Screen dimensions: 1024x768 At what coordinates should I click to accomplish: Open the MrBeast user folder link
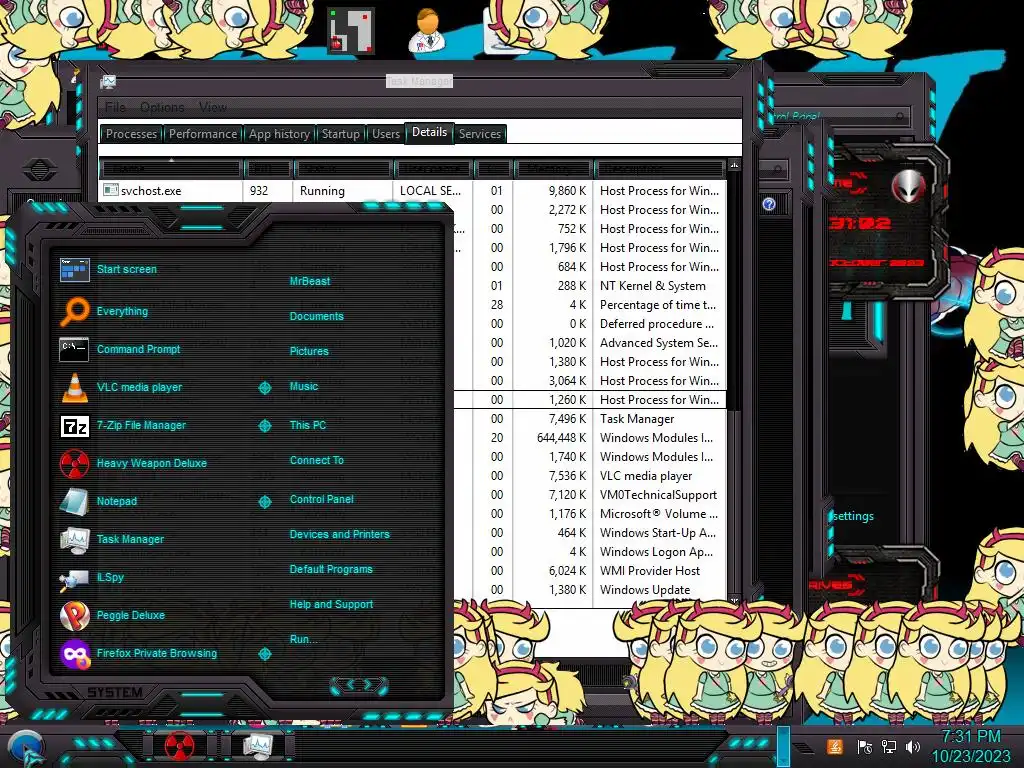pos(310,281)
